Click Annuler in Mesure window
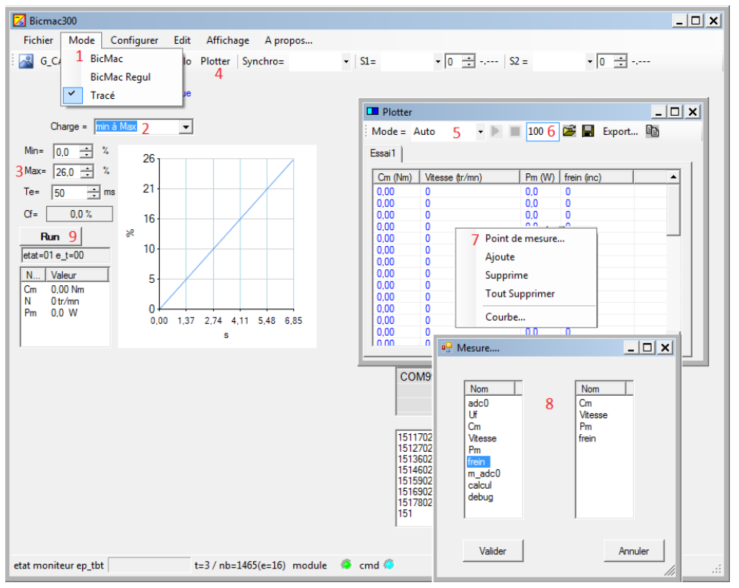The image size is (739, 588). (x=633, y=551)
